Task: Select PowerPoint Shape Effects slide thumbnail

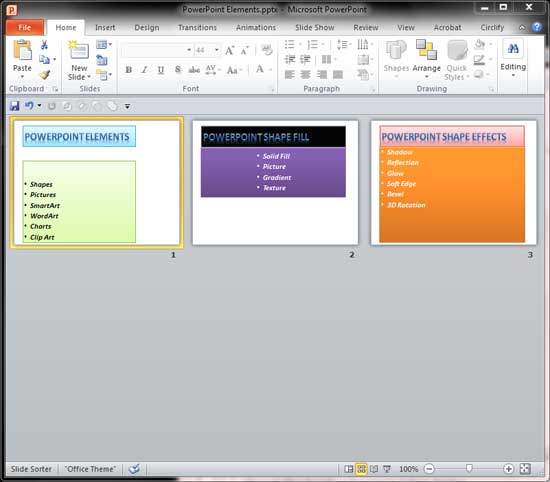Action: click(454, 183)
